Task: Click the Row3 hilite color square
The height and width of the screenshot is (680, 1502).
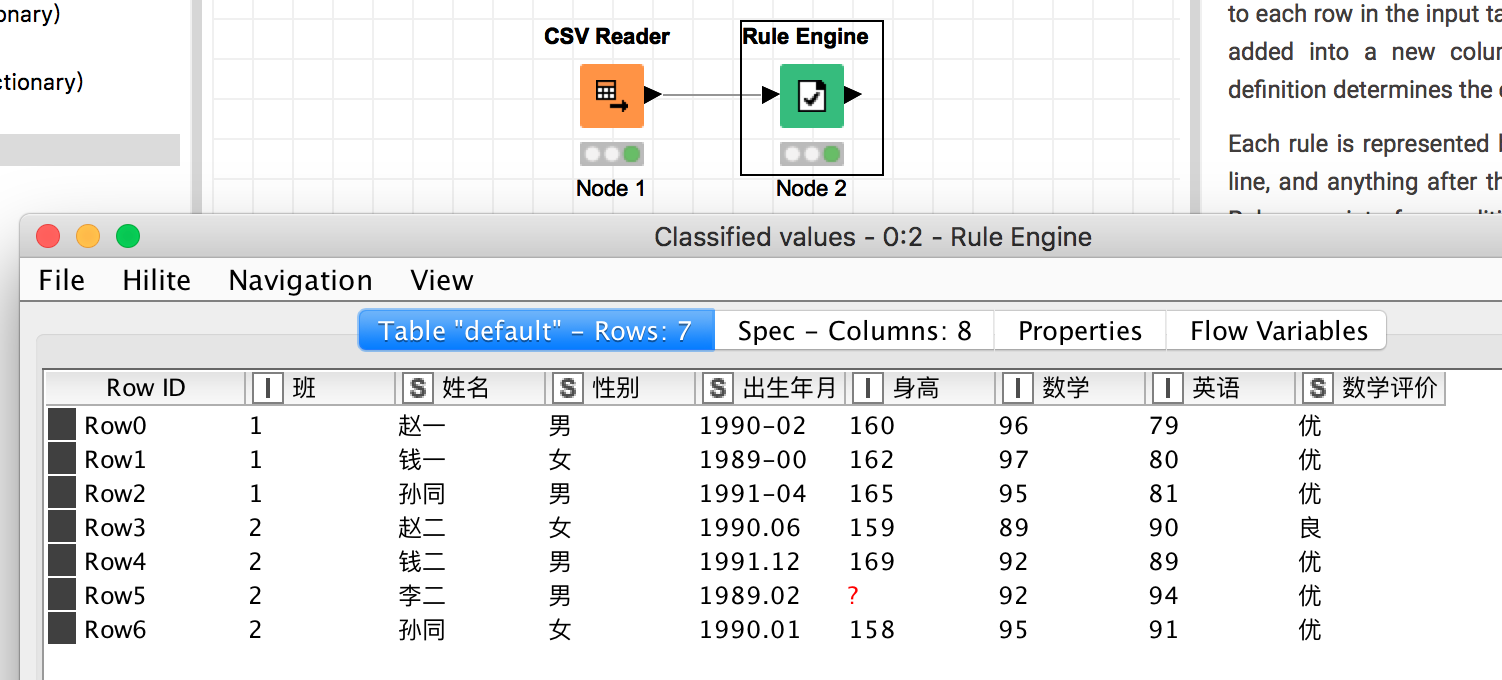Action: point(62,527)
